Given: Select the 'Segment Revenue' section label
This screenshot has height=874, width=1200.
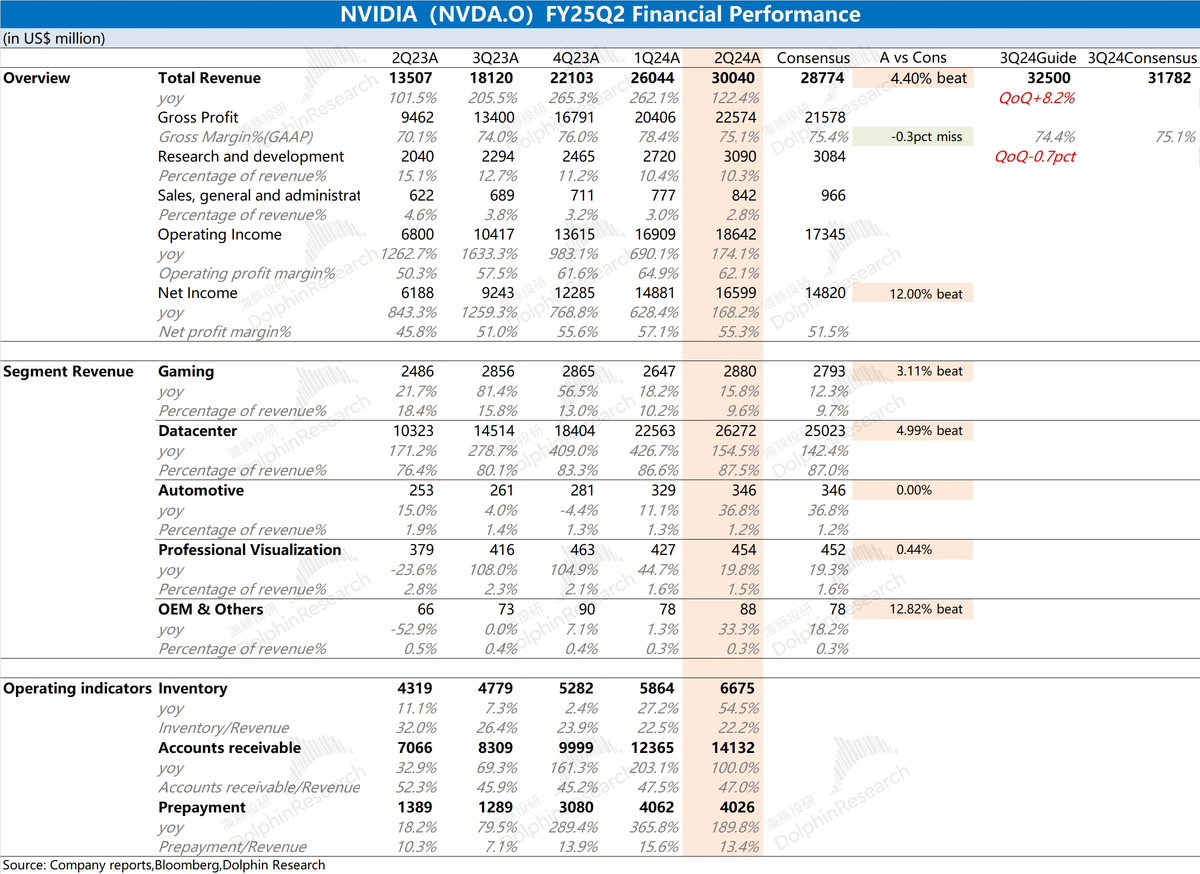Looking at the screenshot, I should tap(68, 371).
